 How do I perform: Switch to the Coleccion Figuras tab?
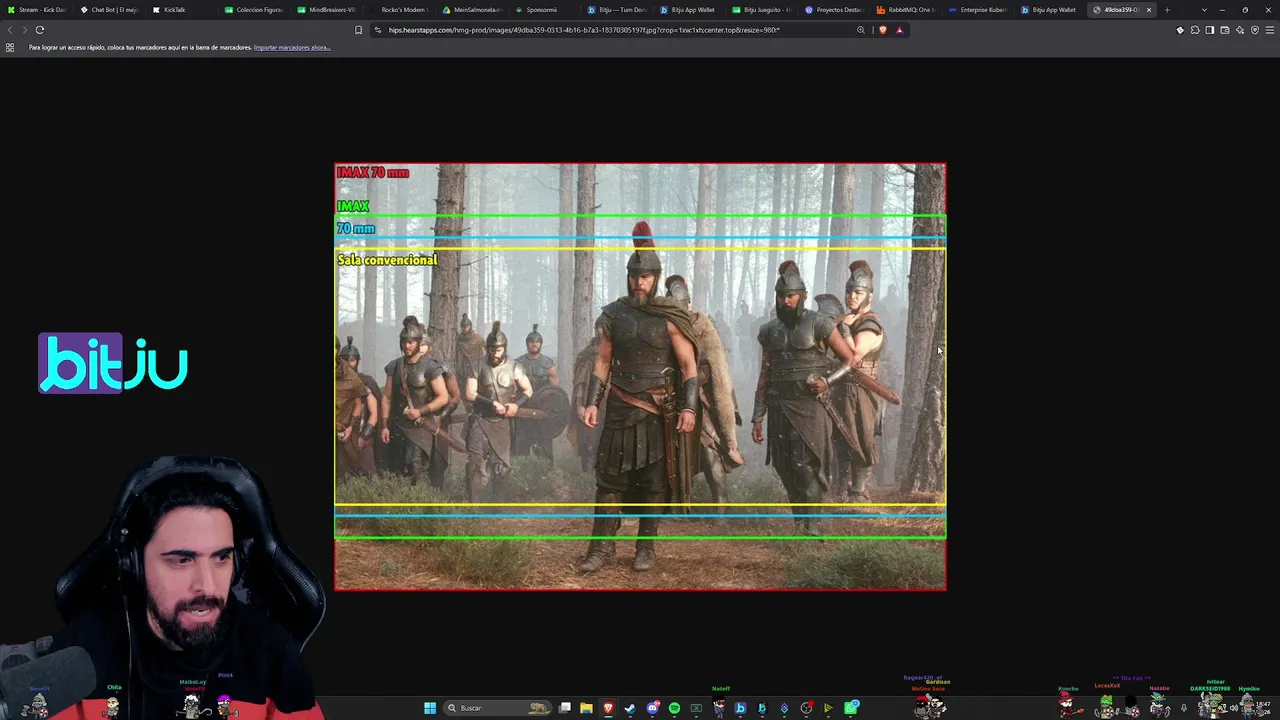click(256, 10)
